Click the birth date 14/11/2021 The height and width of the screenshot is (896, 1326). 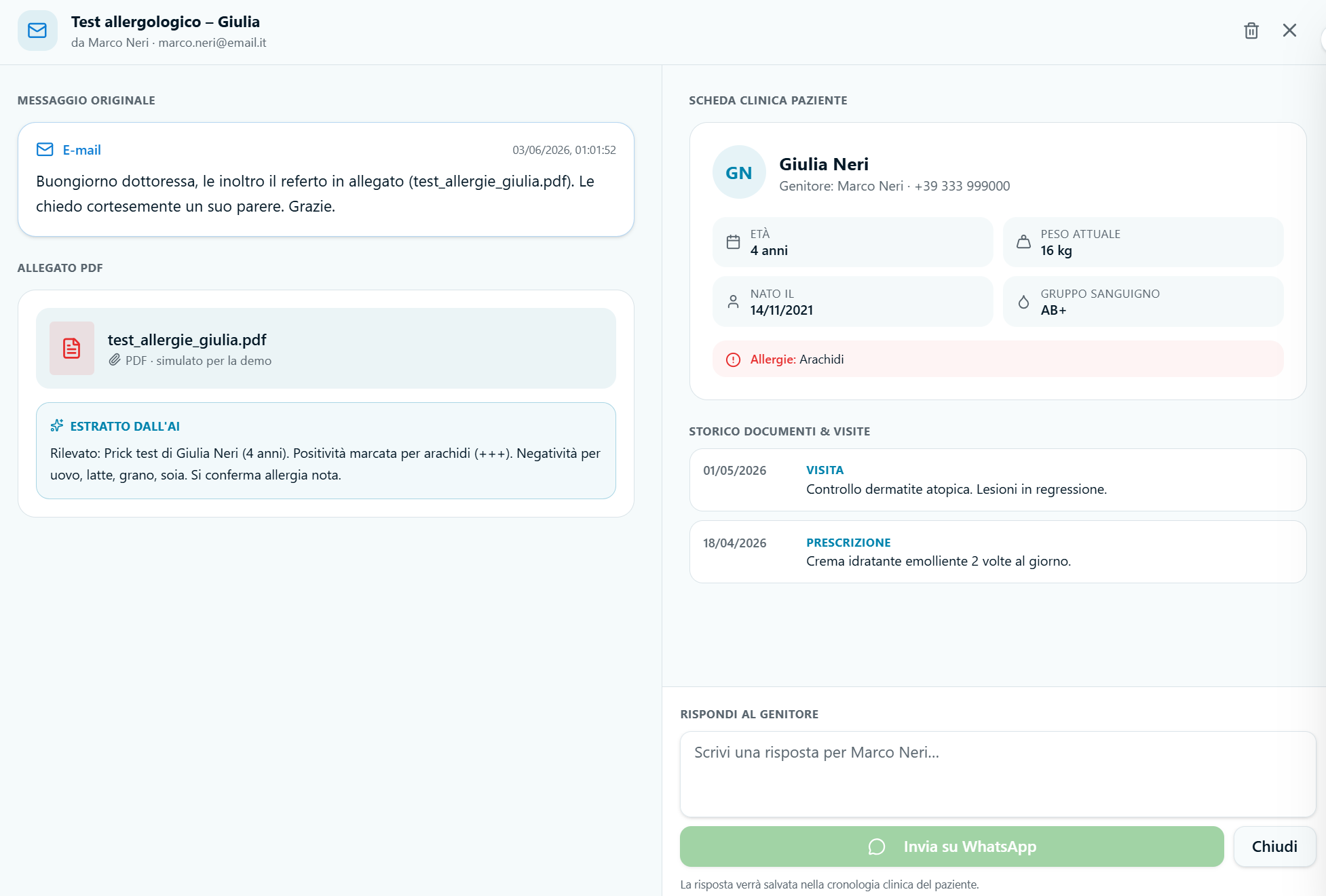tap(781, 310)
